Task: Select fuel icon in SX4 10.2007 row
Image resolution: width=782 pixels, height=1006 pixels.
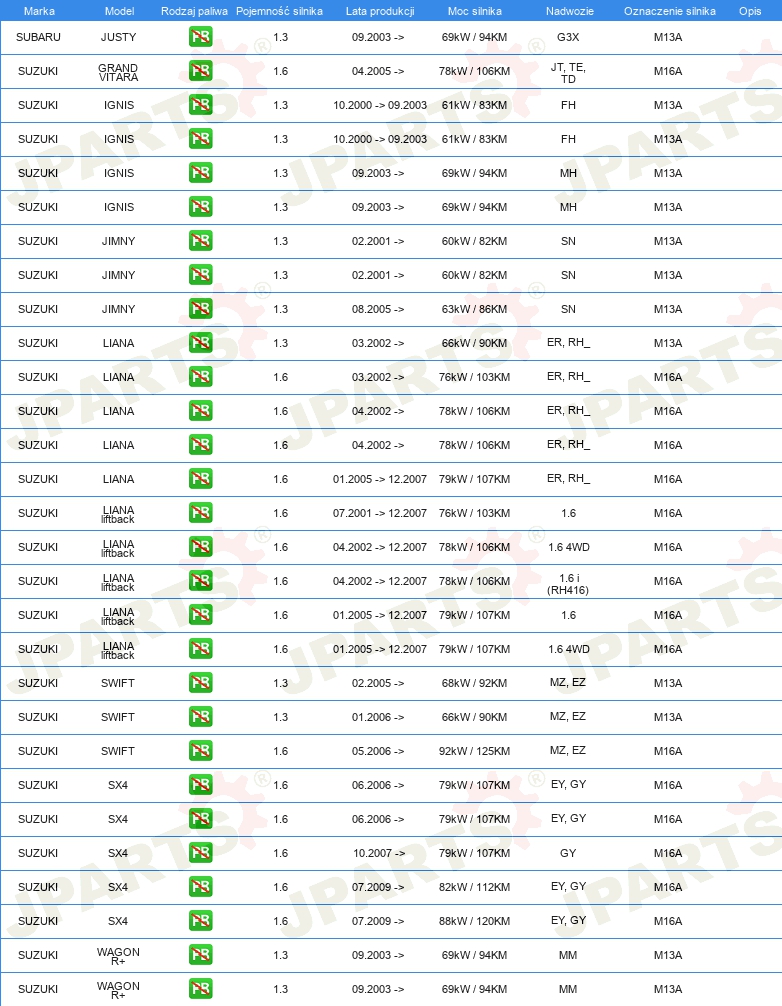Action: [201, 853]
